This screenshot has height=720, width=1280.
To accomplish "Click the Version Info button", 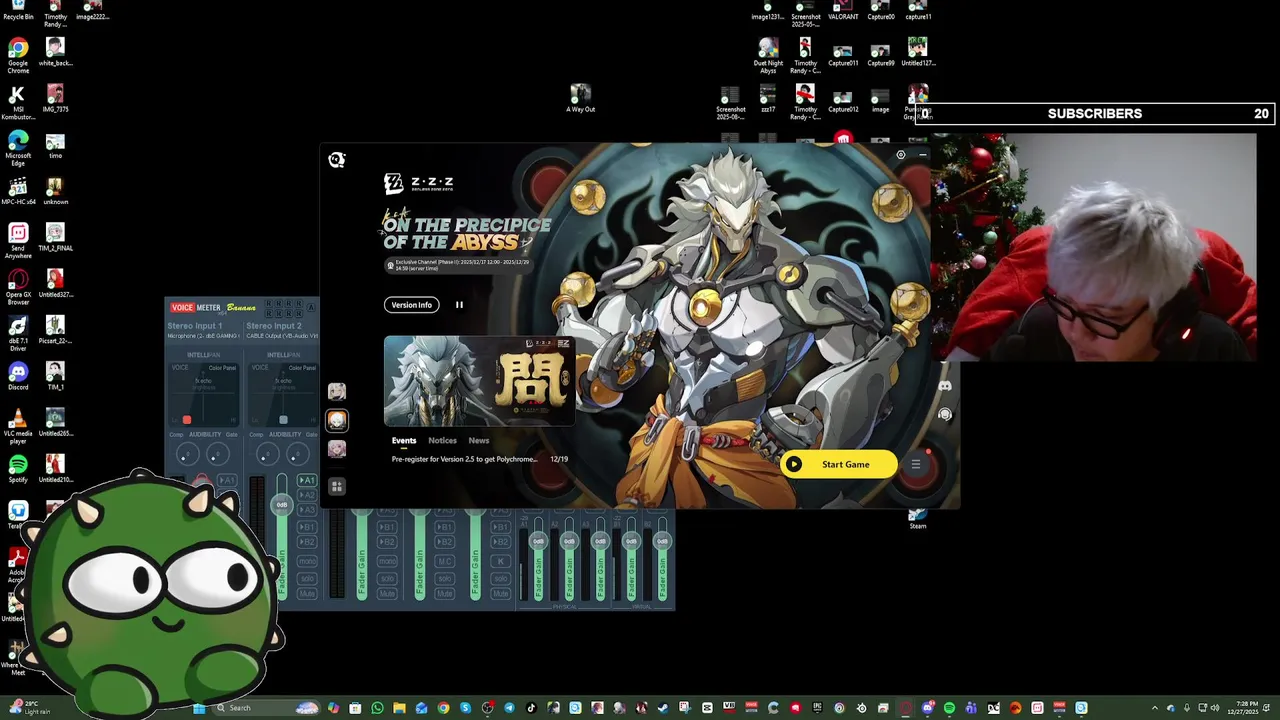I will point(412,305).
